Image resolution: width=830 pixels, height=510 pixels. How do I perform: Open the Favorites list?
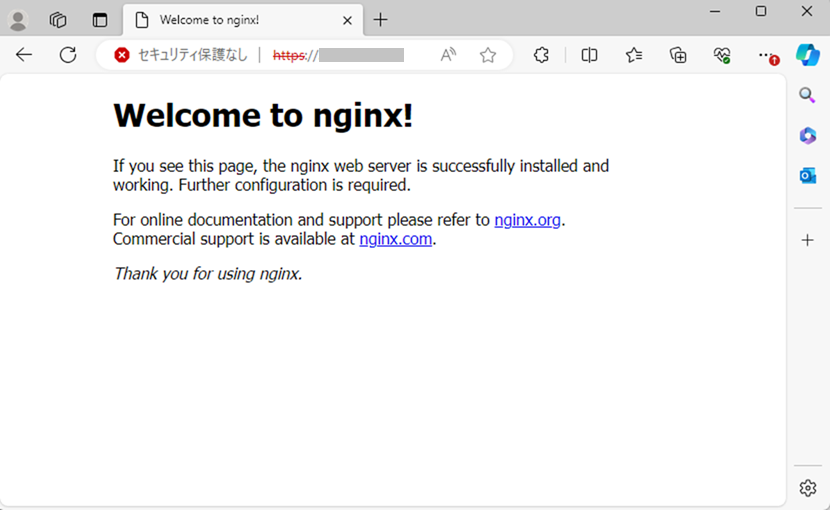point(634,55)
